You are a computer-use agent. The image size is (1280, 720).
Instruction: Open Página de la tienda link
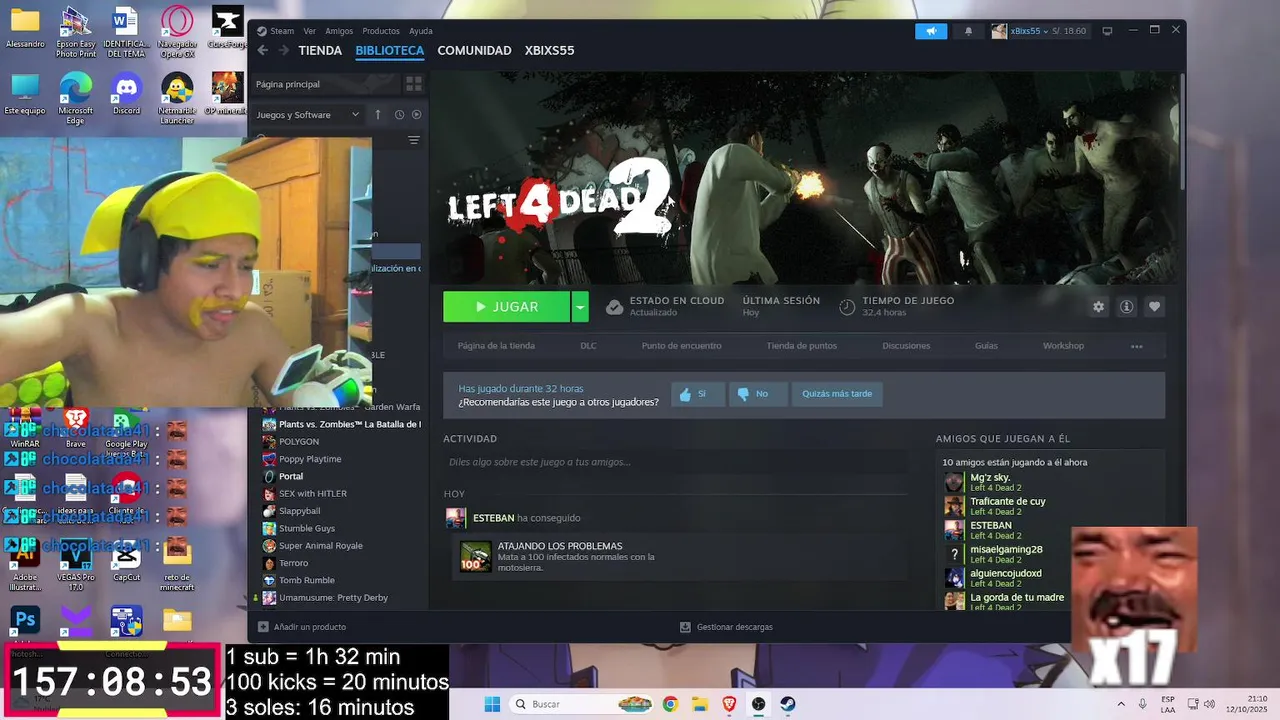click(496, 346)
